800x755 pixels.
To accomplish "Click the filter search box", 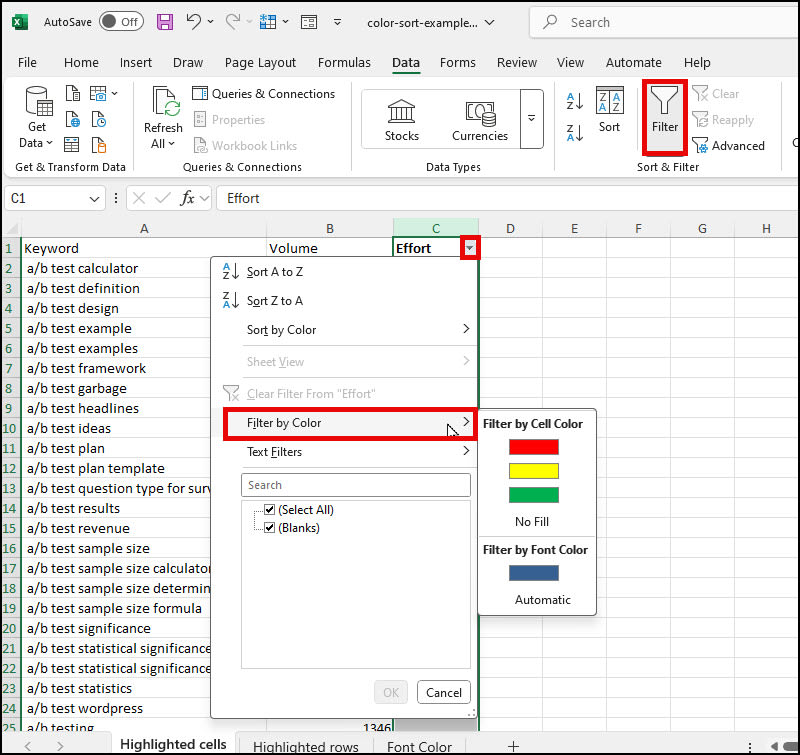I will (355, 484).
